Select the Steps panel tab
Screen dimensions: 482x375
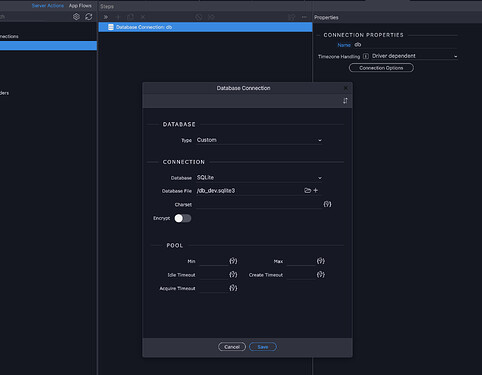(x=107, y=6)
